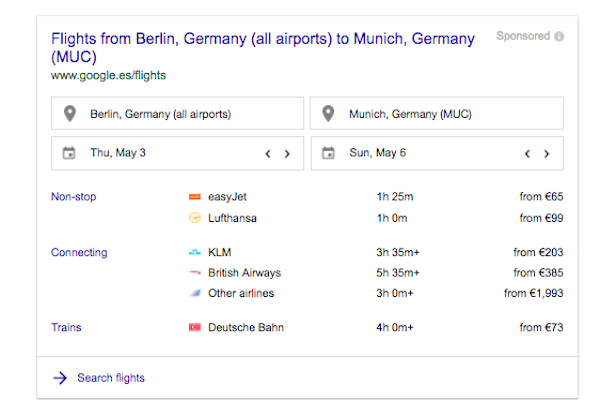Screen dimensions: 600x400
Task: Click the Search flights link
Action: point(111,378)
